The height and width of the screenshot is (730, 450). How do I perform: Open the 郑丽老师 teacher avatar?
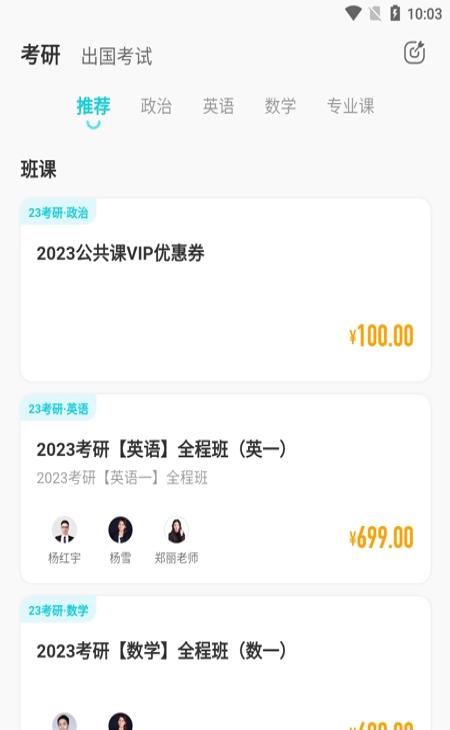[x=176, y=530]
